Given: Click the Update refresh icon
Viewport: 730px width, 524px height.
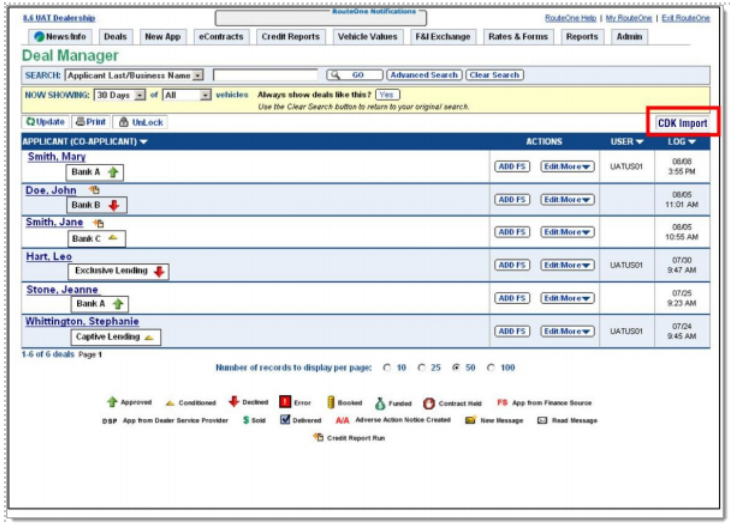Looking at the screenshot, I should (31, 122).
